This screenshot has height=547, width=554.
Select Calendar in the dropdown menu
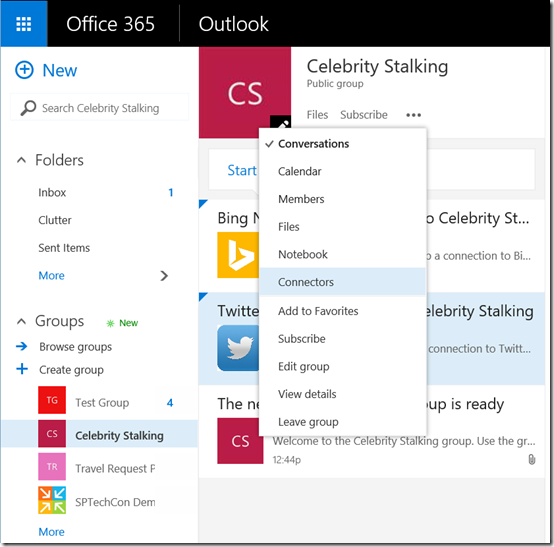(x=342, y=171)
